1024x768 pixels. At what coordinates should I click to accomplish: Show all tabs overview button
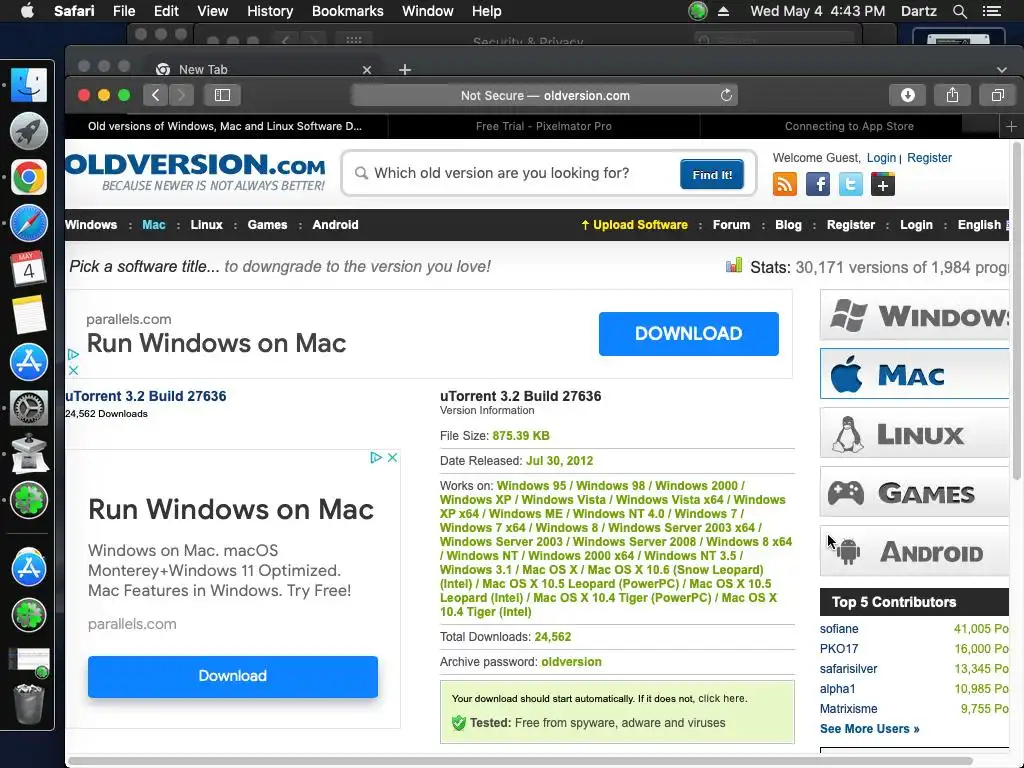pos(997,95)
